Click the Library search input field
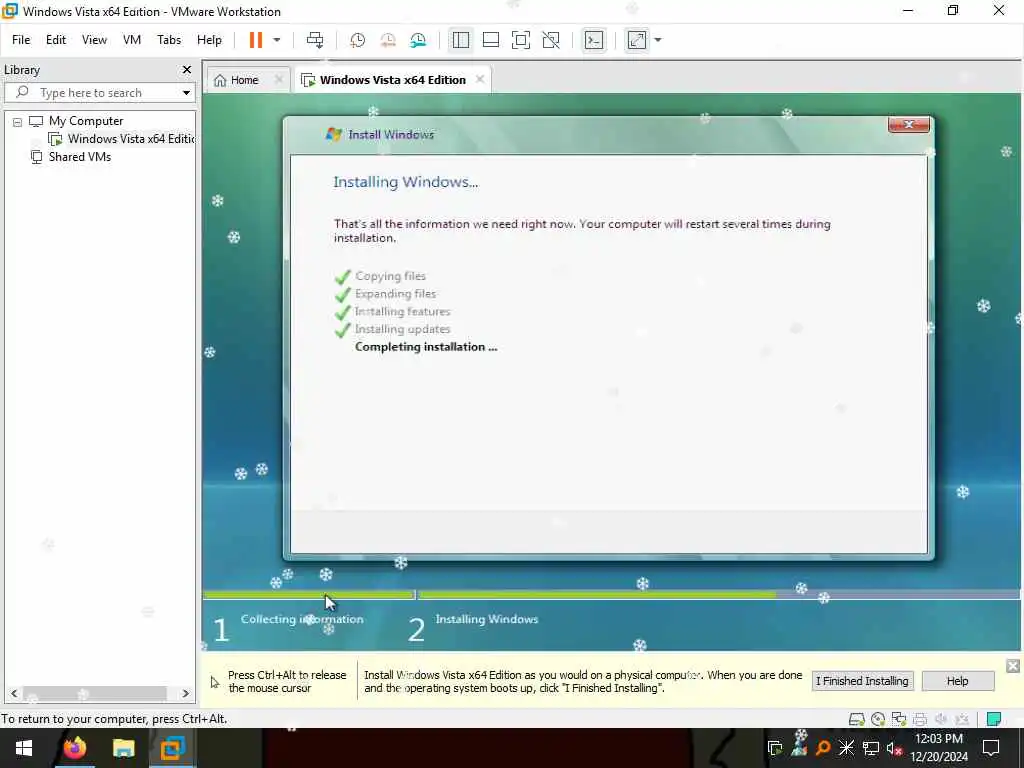 coord(98,93)
